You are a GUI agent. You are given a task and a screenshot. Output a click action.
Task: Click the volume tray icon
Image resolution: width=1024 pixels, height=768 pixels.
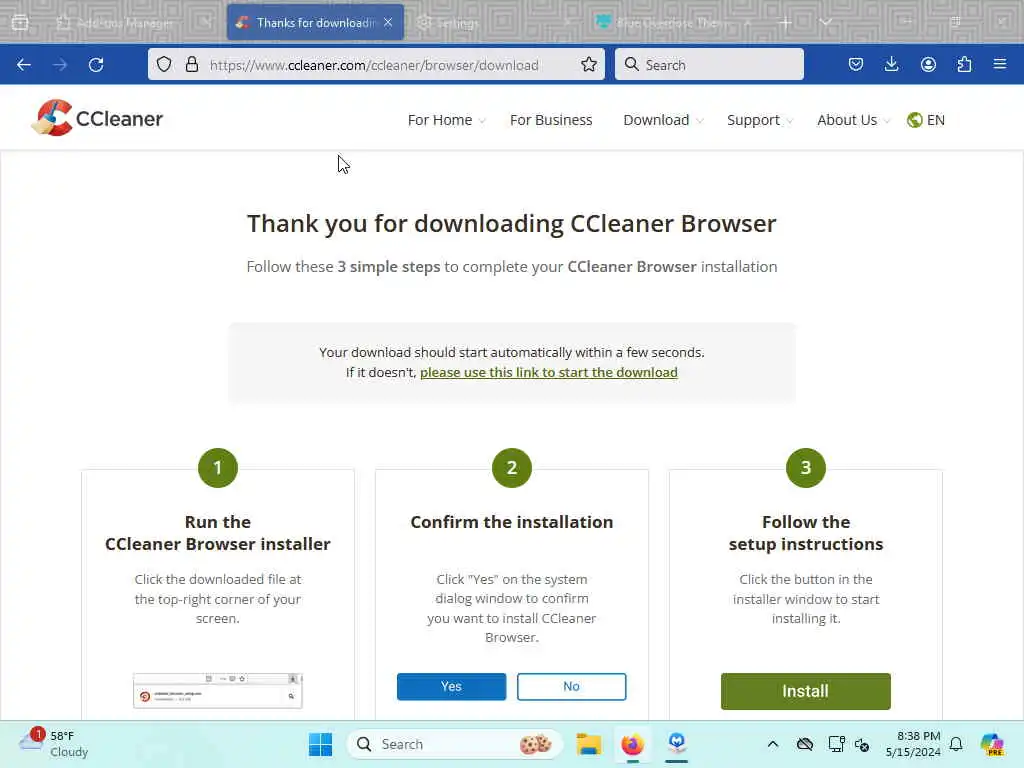point(862,744)
